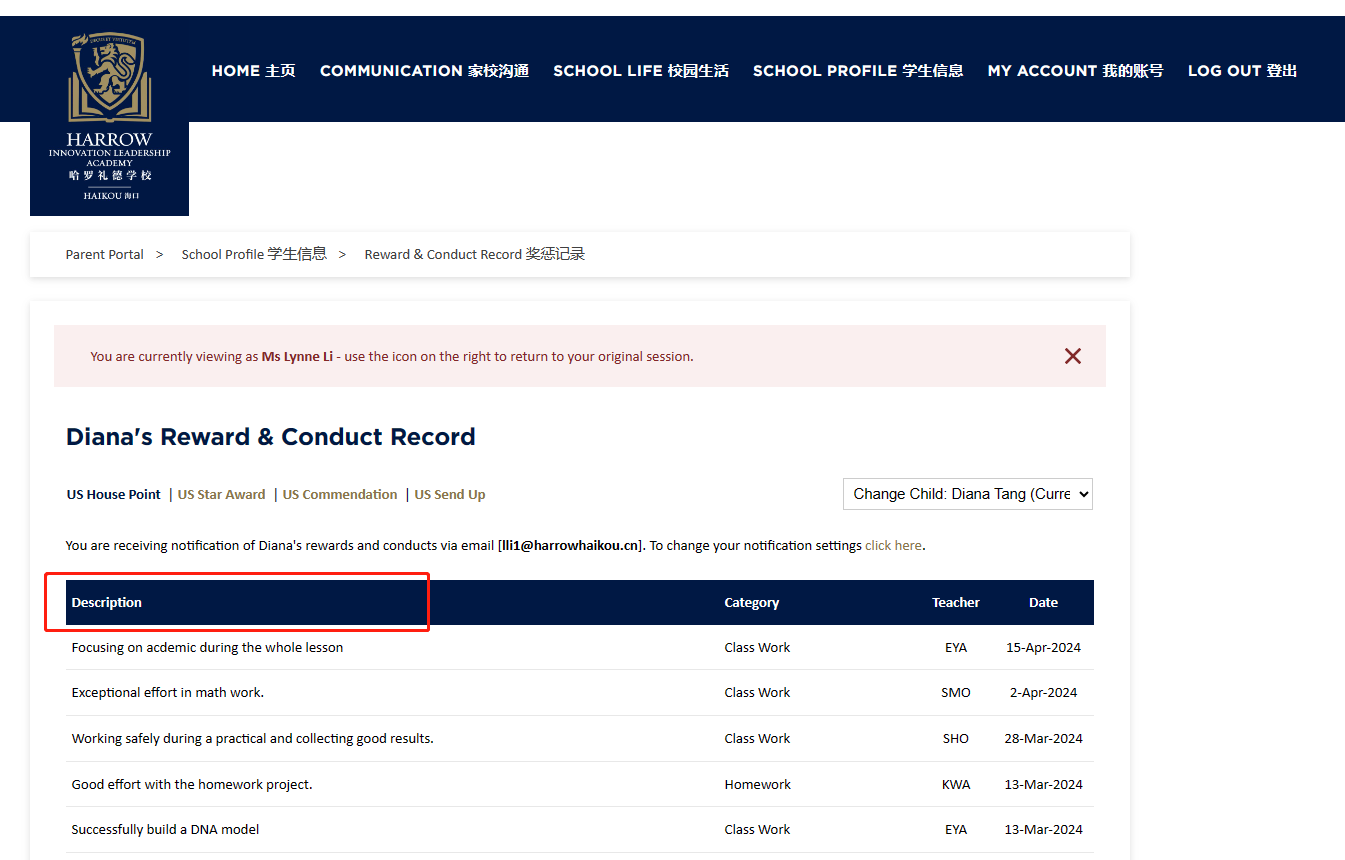Screen dimensions: 1345x860
Task: Open the SCHOOL LIFE 校园生活 menu
Action: (640, 71)
